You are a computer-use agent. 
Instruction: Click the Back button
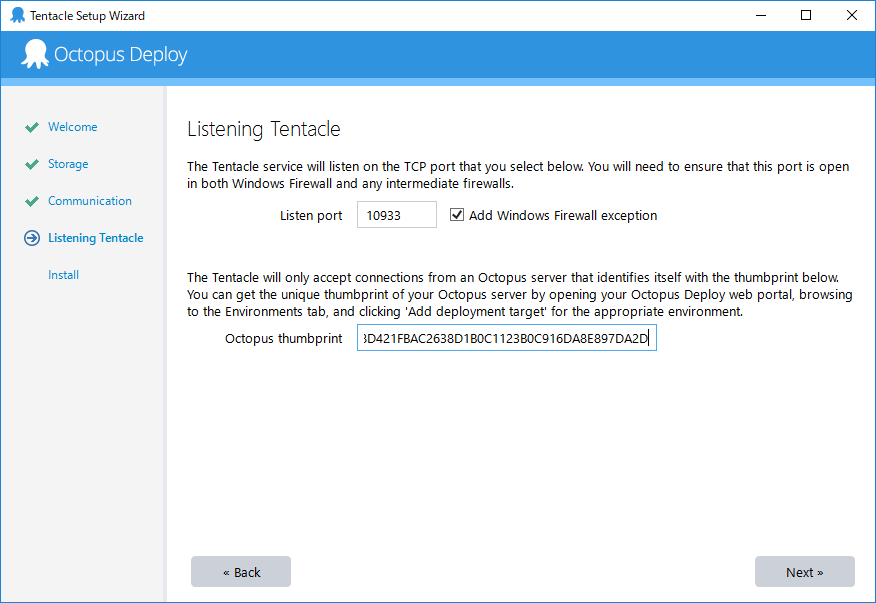coord(241,572)
